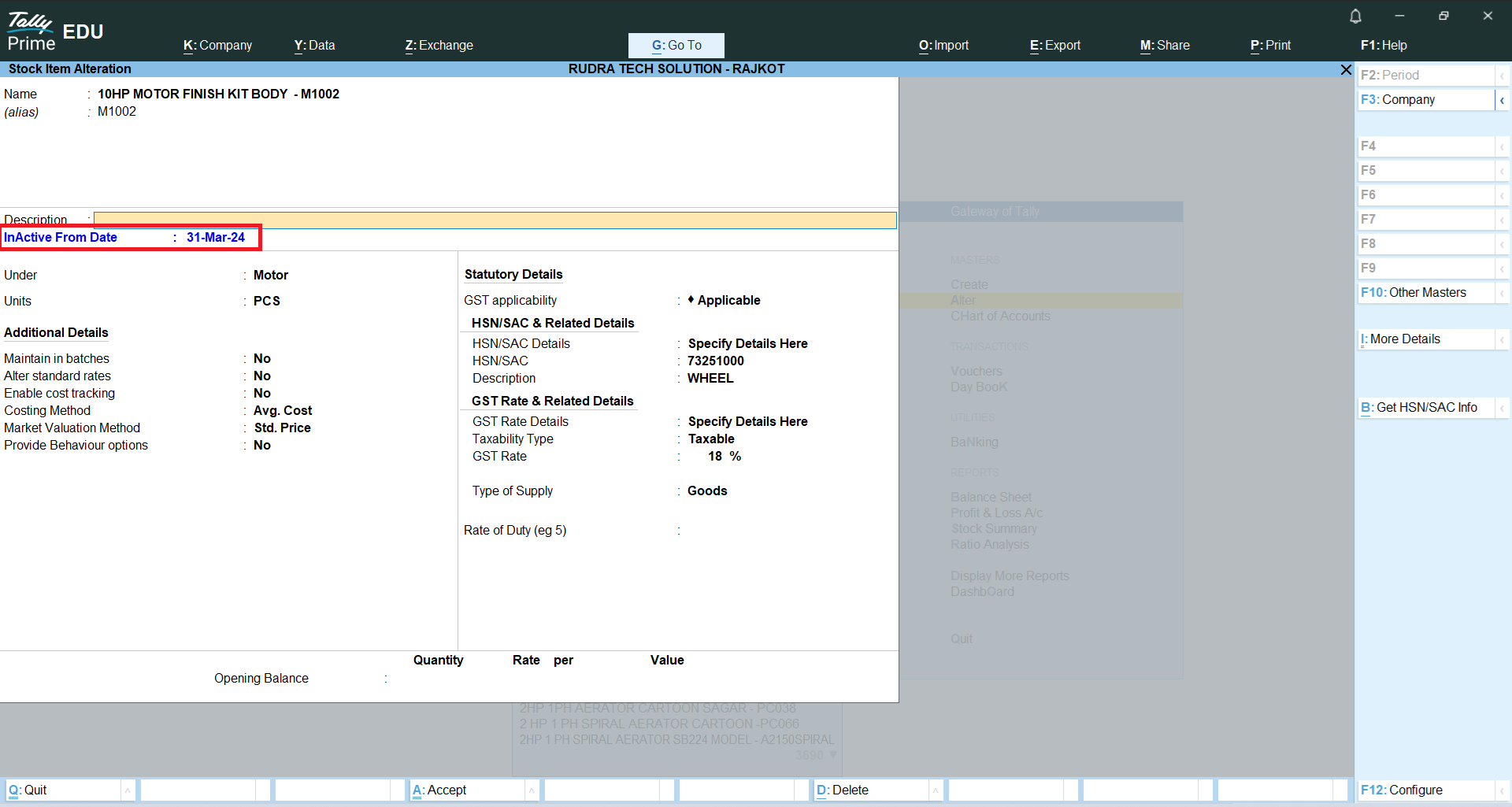Expand the chevron beside I: More Details

1502,339
